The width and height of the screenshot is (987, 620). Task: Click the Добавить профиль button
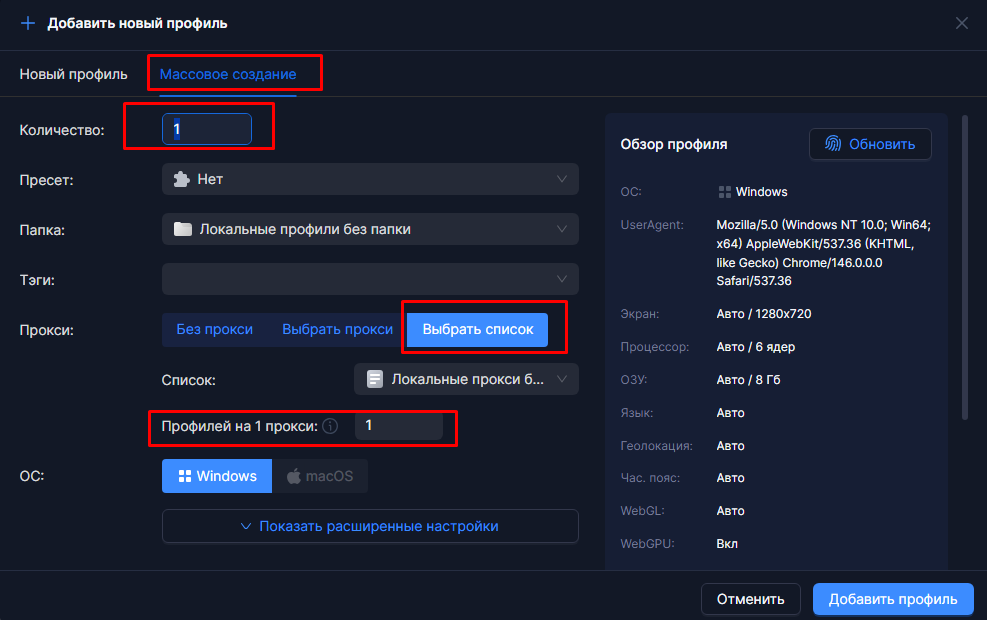coord(893,599)
